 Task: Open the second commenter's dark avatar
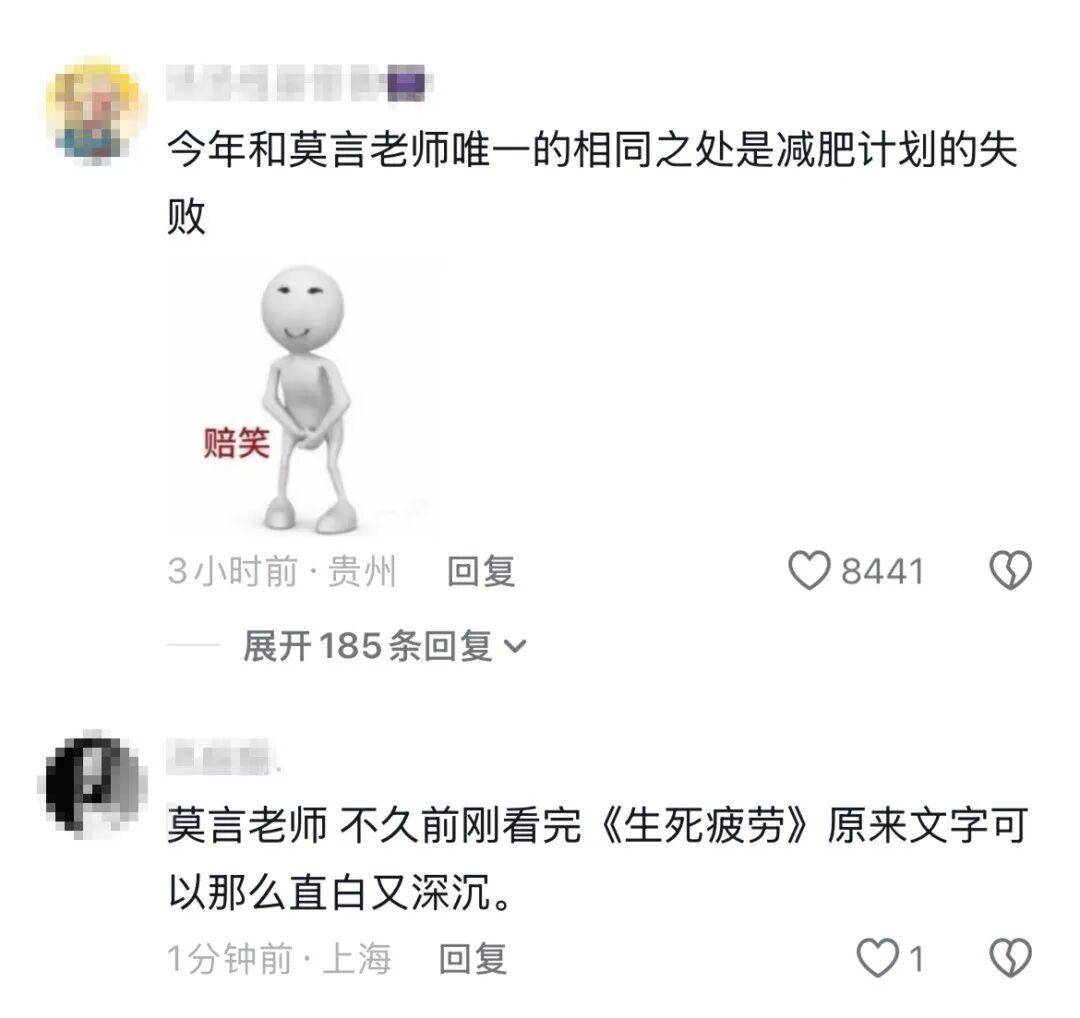pos(92,783)
